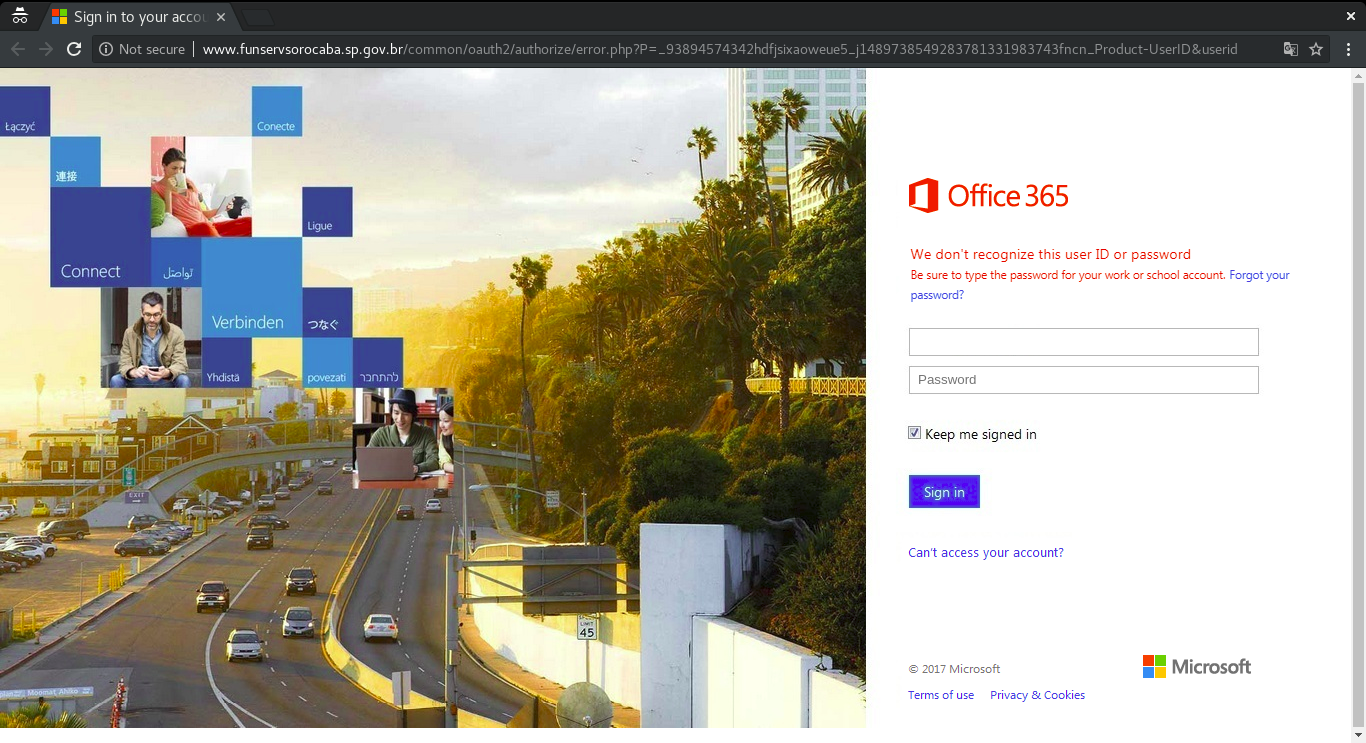Click the incognito icon in title bar

(x=20, y=16)
